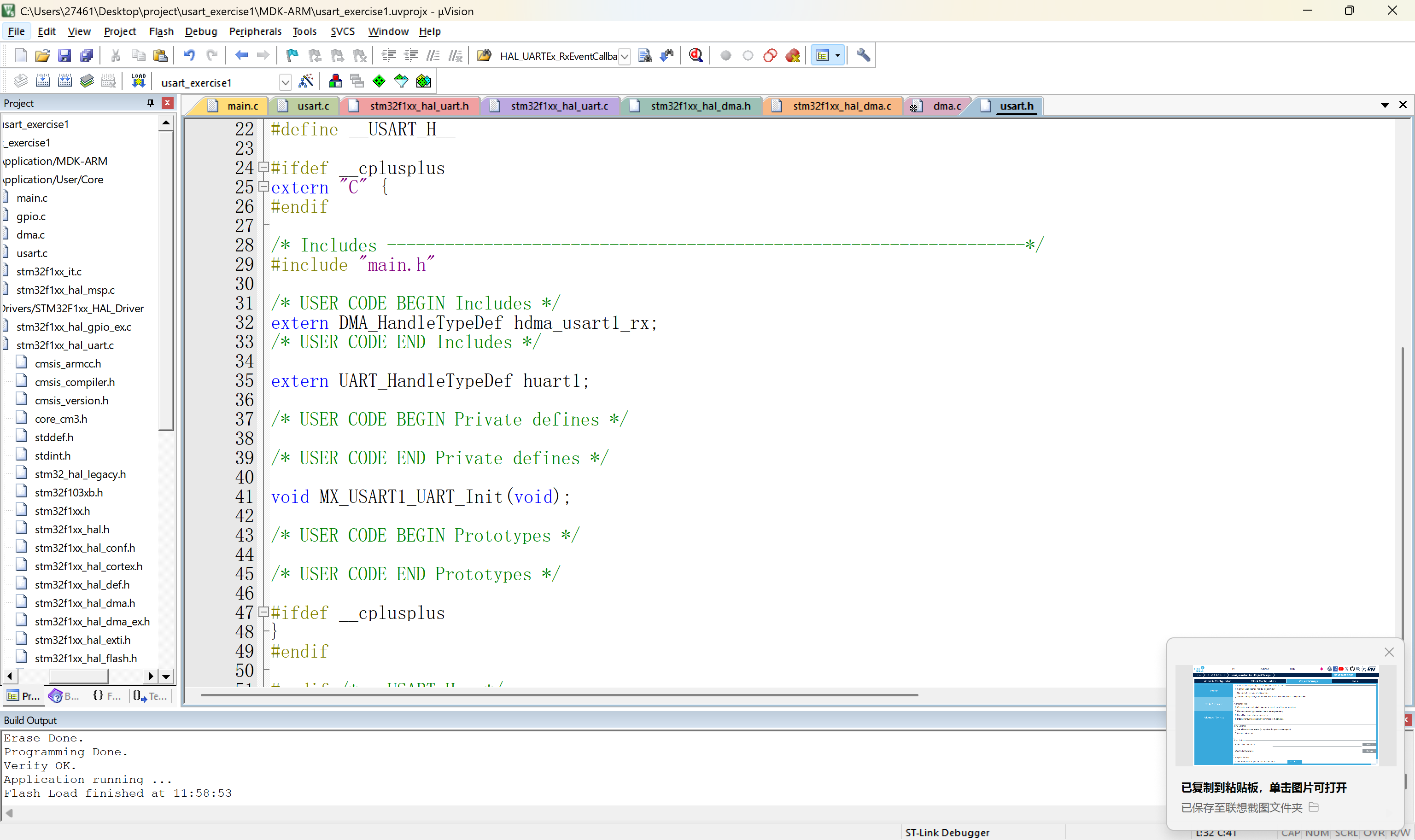Start the debug session with magnifier icon
Screen dimensions: 1415x840
coord(696,55)
